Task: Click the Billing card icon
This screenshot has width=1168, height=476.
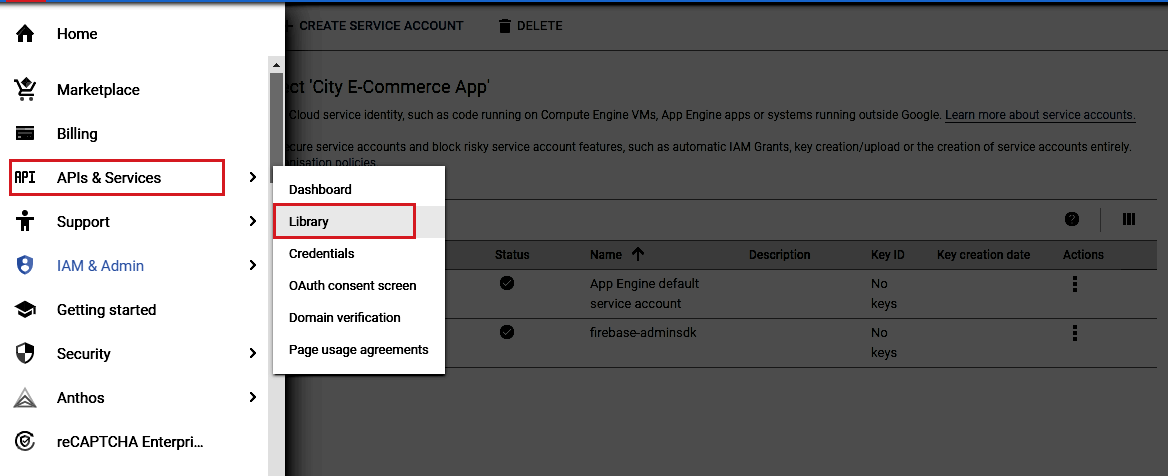Action: (25, 133)
